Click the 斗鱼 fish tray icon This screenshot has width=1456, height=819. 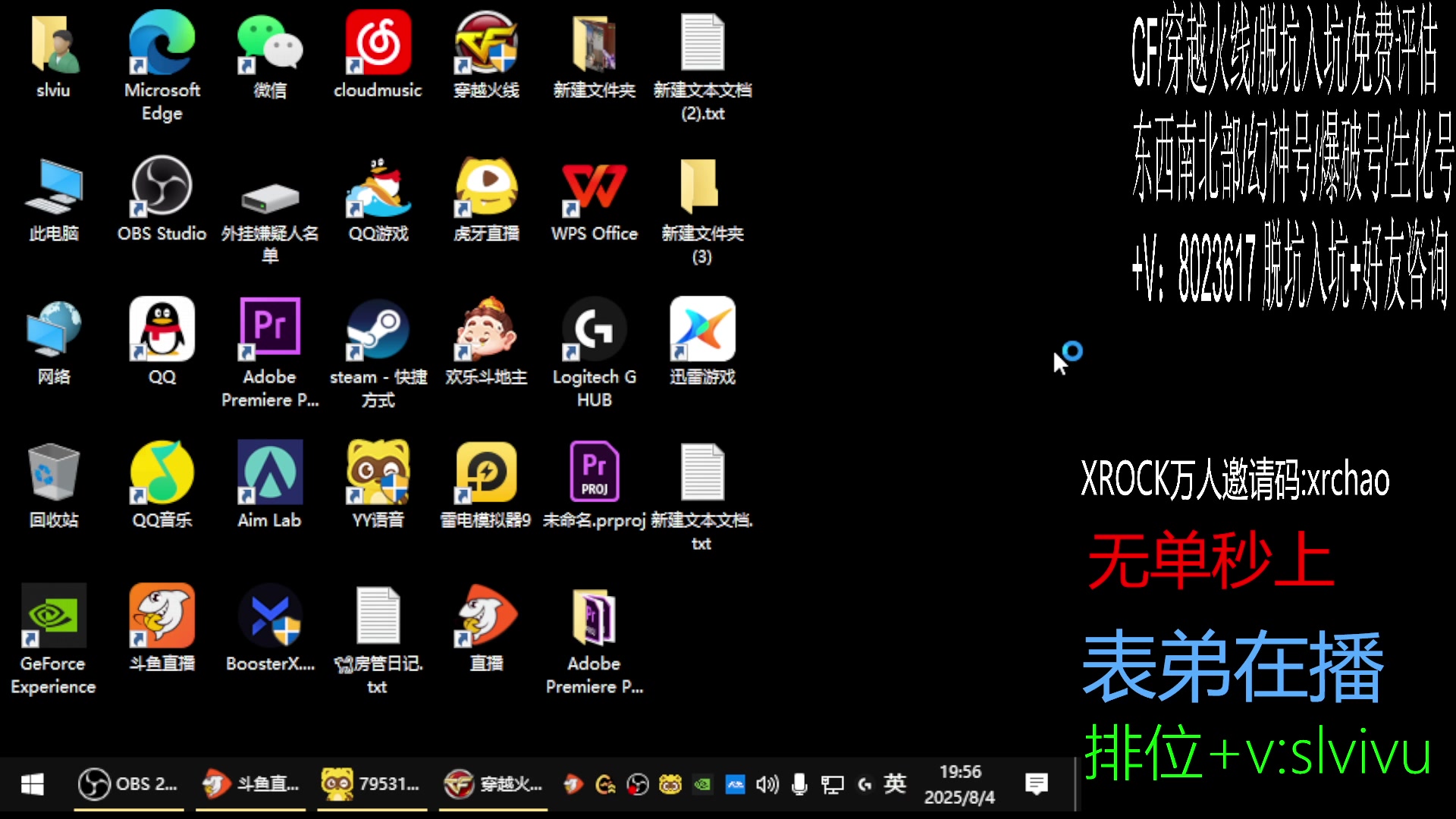click(x=573, y=784)
